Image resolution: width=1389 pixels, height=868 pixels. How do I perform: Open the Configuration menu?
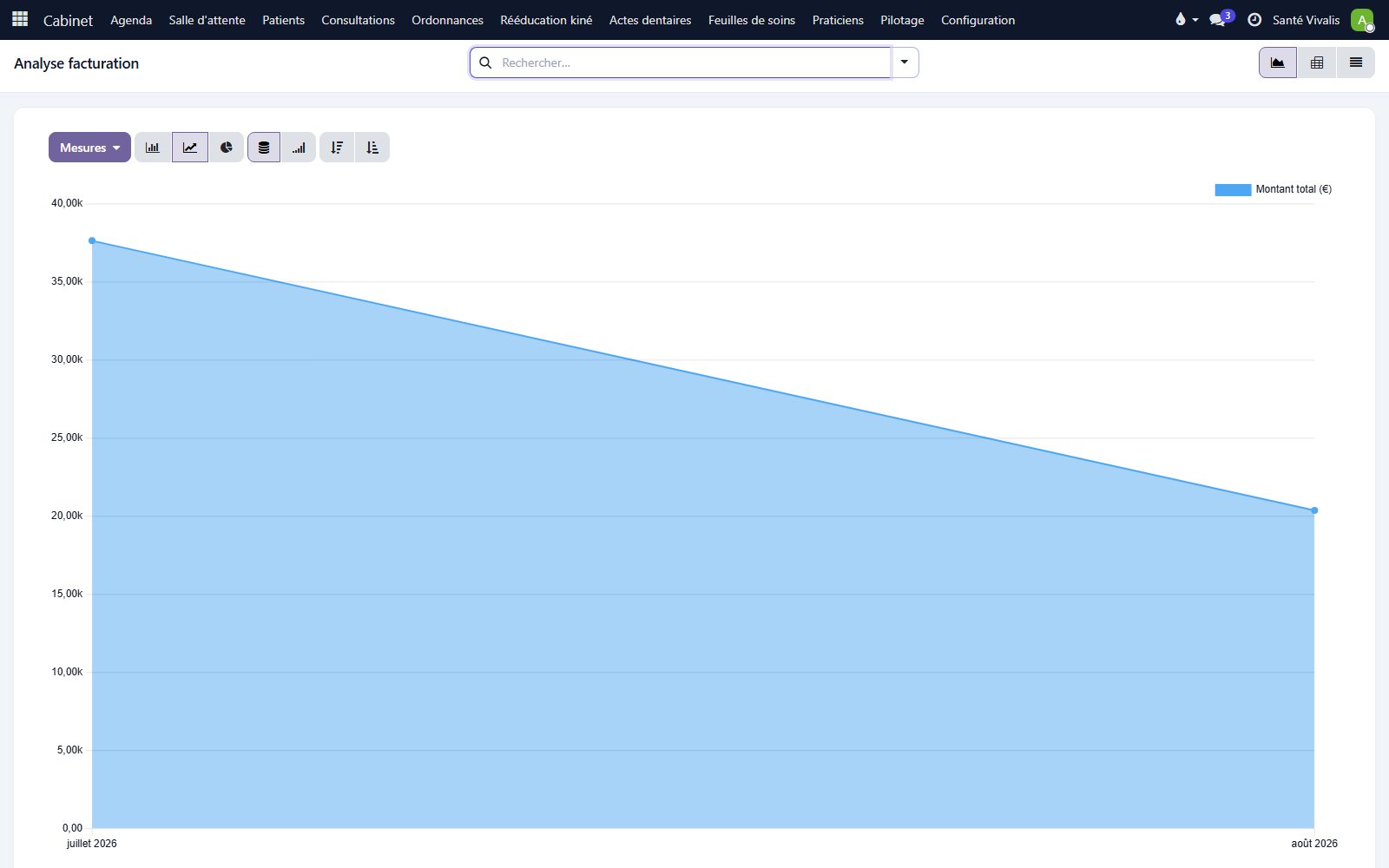point(978,20)
